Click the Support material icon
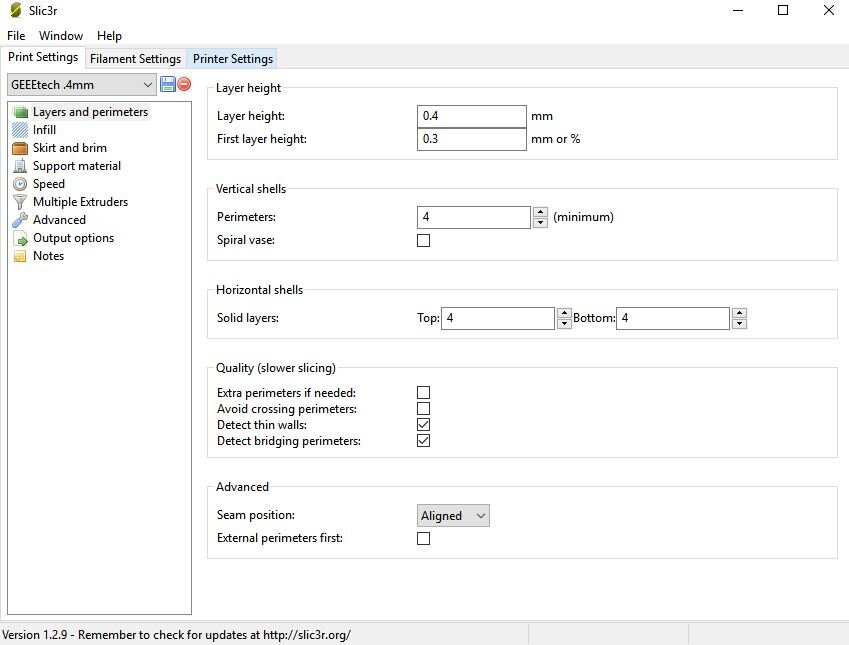The height and width of the screenshot is (645, 849). click(20, 166)
